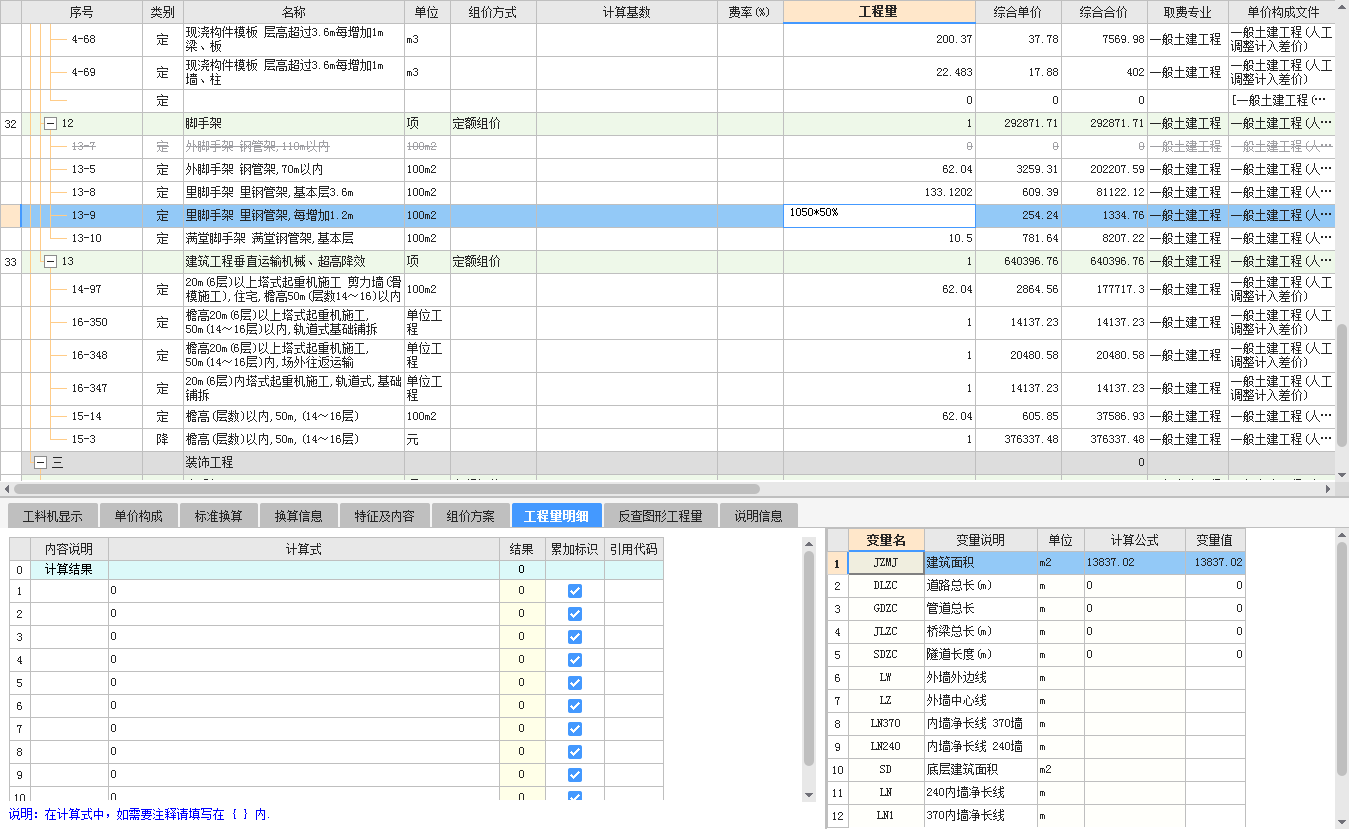Select row 16-350 in the tree

click(667, 323)
